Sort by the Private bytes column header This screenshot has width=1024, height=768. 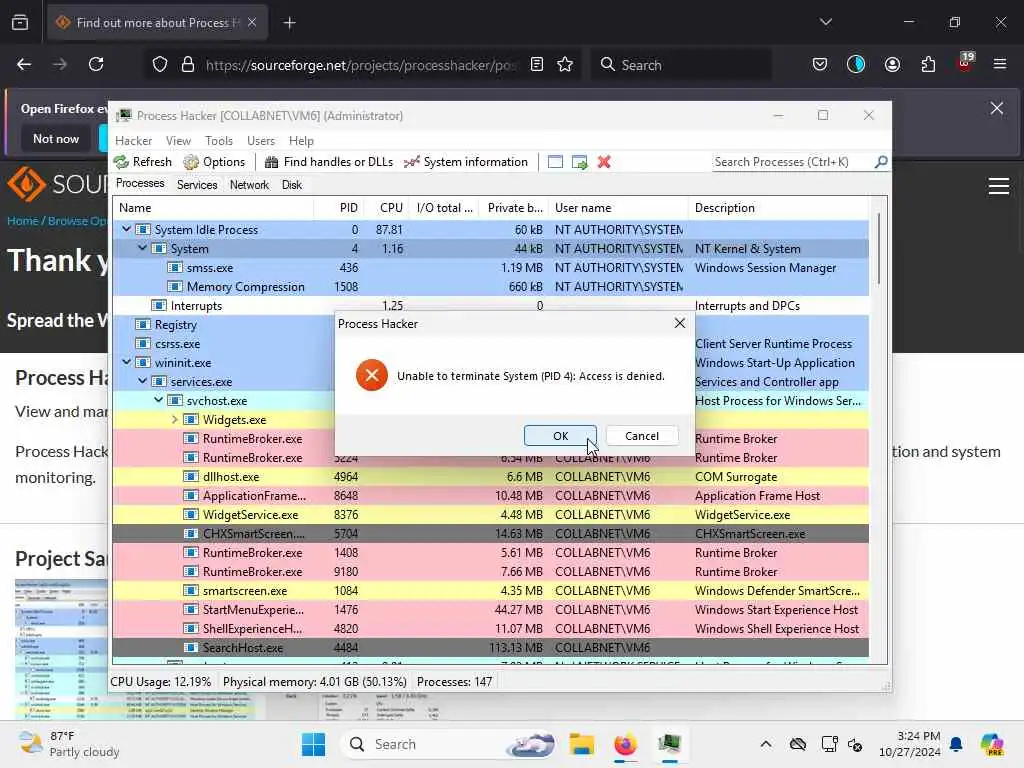(515, 208)
